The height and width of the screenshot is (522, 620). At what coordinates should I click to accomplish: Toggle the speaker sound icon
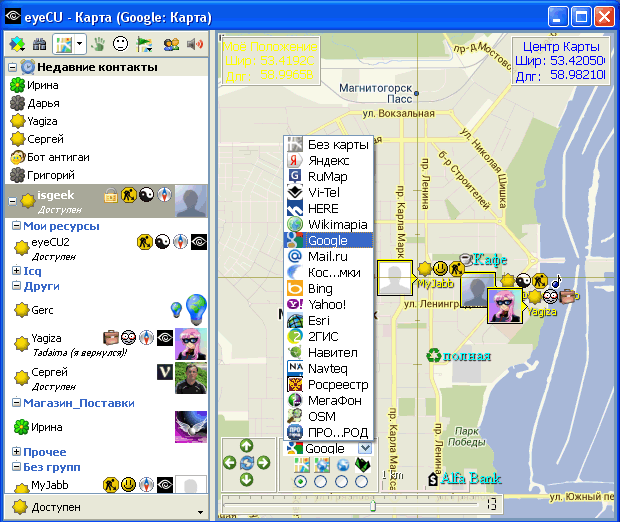tap(194, 44)
